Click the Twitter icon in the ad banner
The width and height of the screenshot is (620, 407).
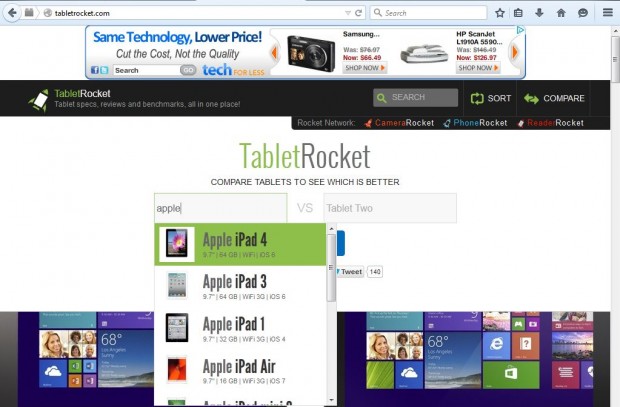pos(104,70)
